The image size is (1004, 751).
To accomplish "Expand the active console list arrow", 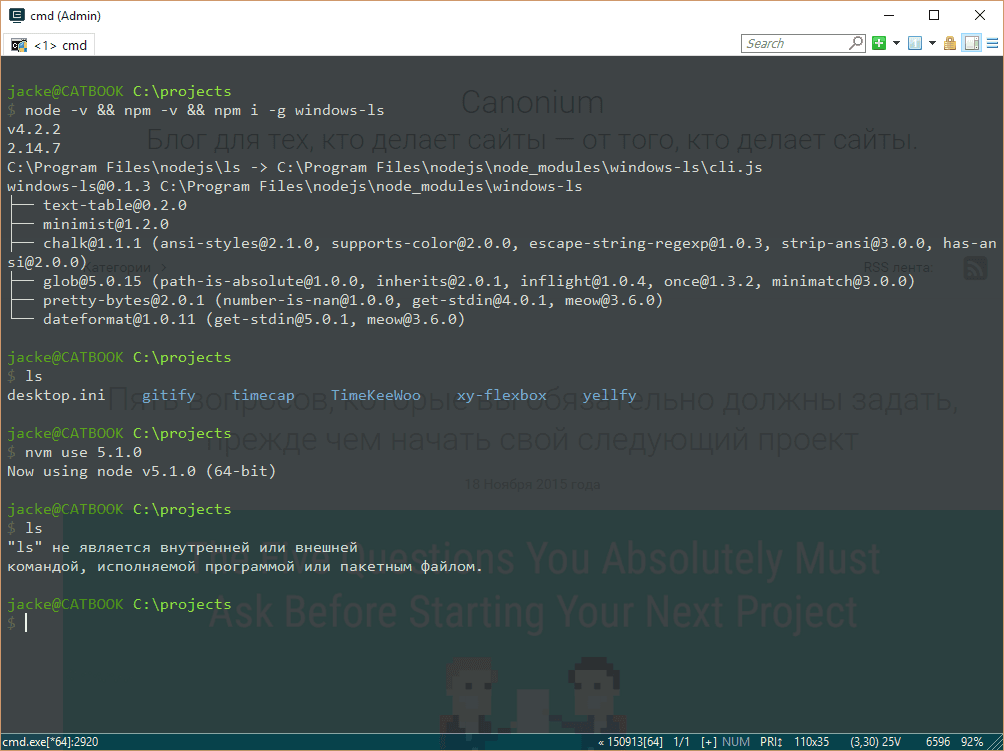I will click(932, 43).
